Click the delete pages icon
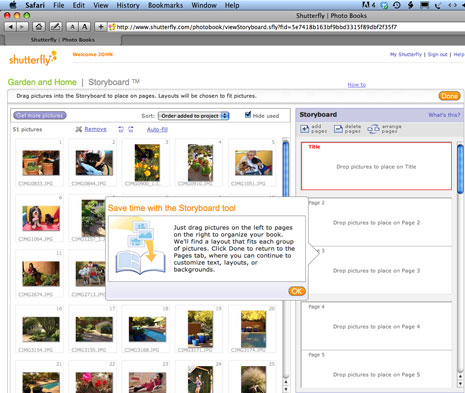Screen dimensions: 465x393 [x=338, y=129]
